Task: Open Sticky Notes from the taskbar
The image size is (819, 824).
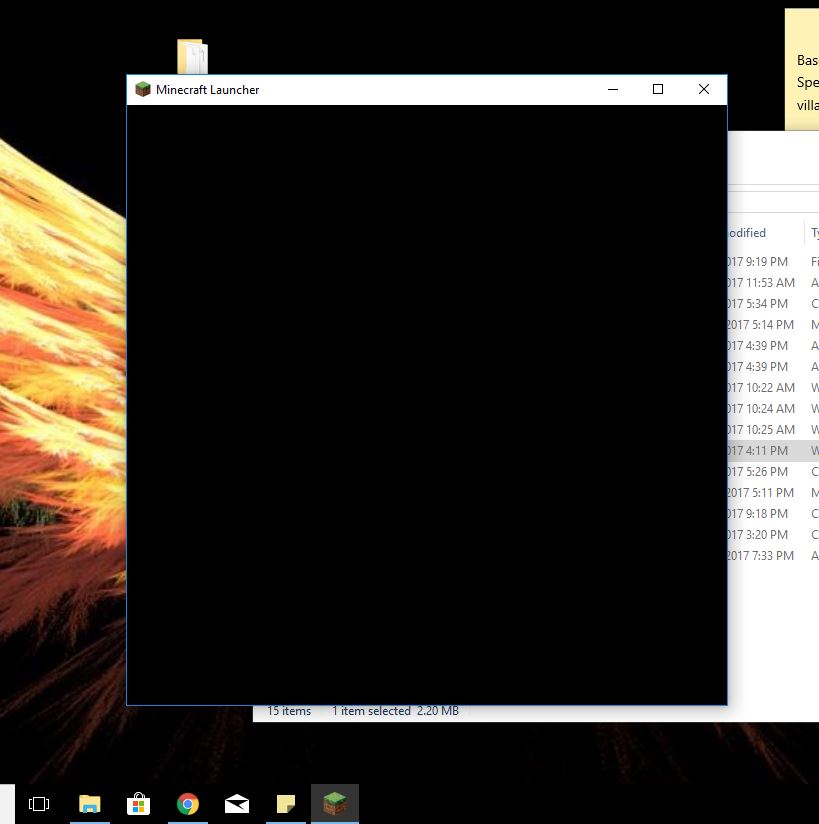Action: click(x=286, y=804)
